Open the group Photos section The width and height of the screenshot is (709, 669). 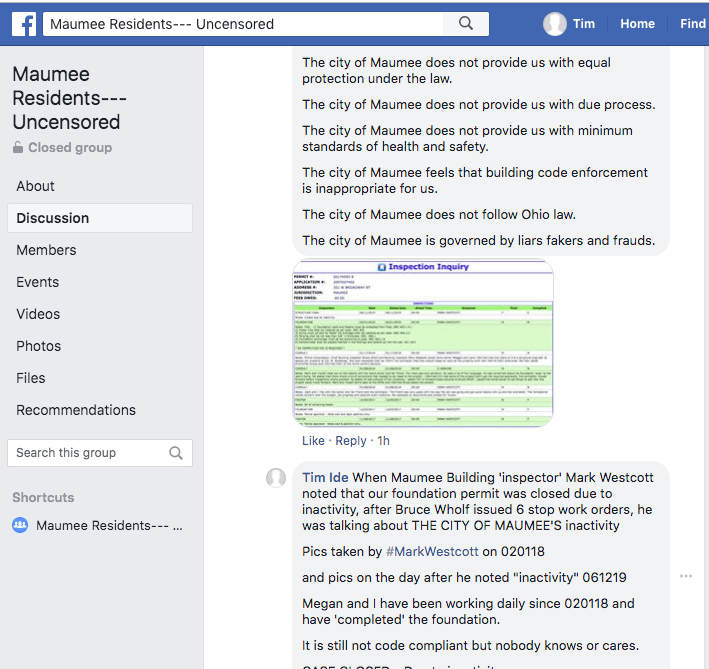(x=39, y=346)
